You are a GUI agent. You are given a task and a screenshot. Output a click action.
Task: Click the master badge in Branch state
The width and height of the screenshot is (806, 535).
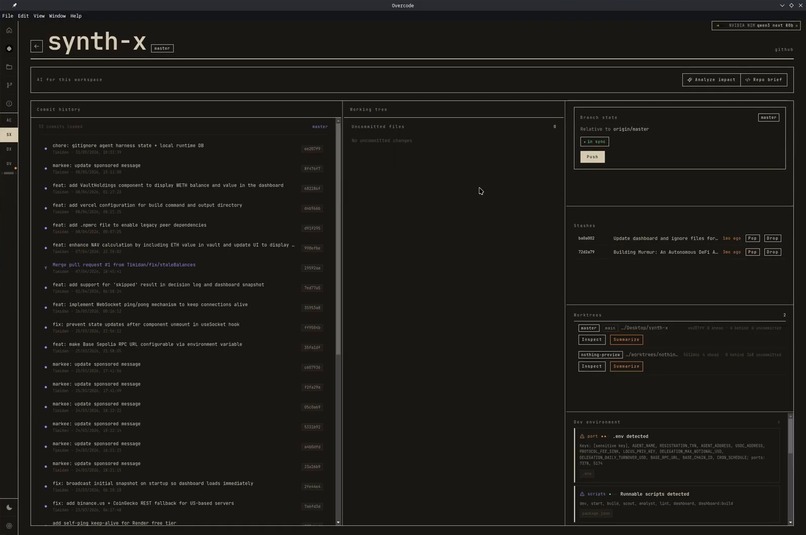pos(768,118)
